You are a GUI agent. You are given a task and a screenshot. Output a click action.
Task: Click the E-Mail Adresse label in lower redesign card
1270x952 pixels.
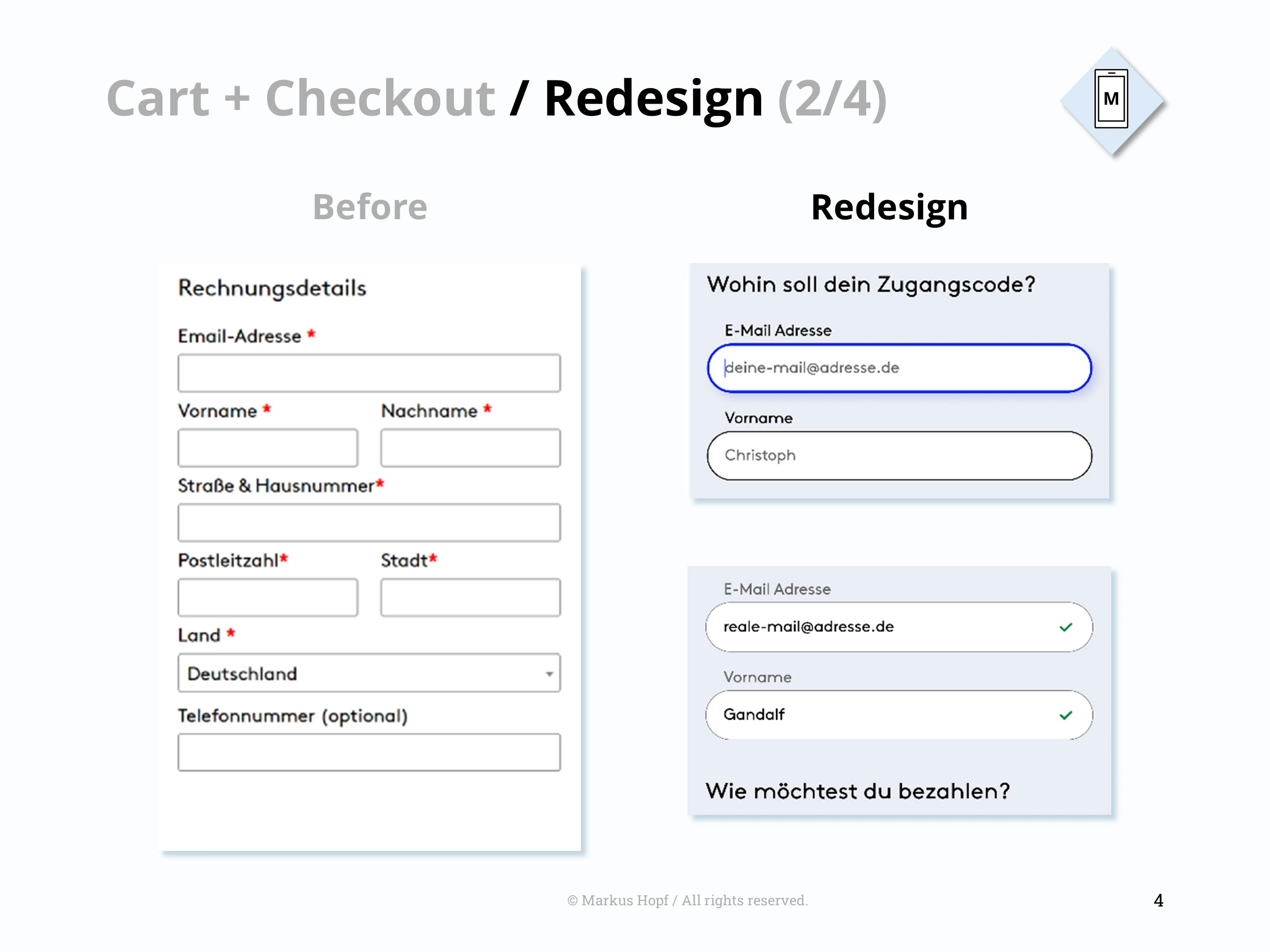point(777,589)
